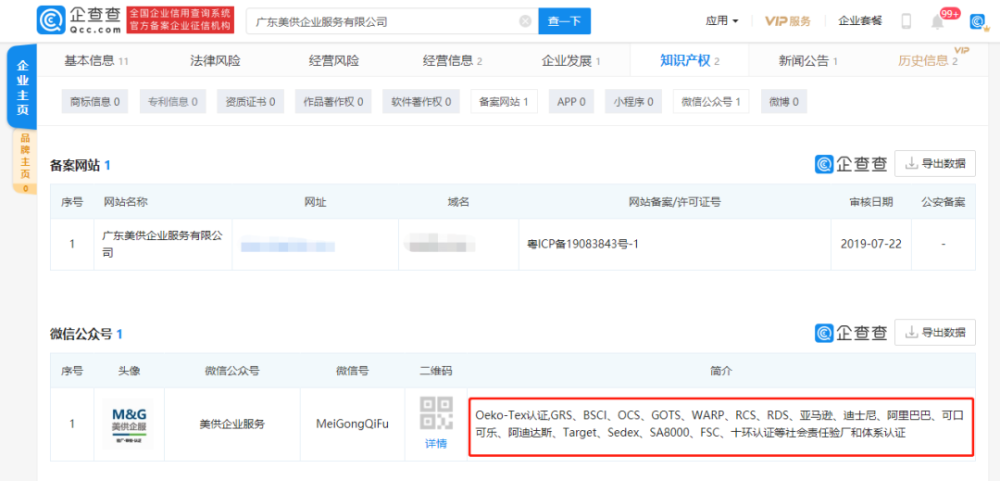Viewport: 1000px width, 481px height.
Task: Open the mobile phone icon in header
Action: [906, 21]
